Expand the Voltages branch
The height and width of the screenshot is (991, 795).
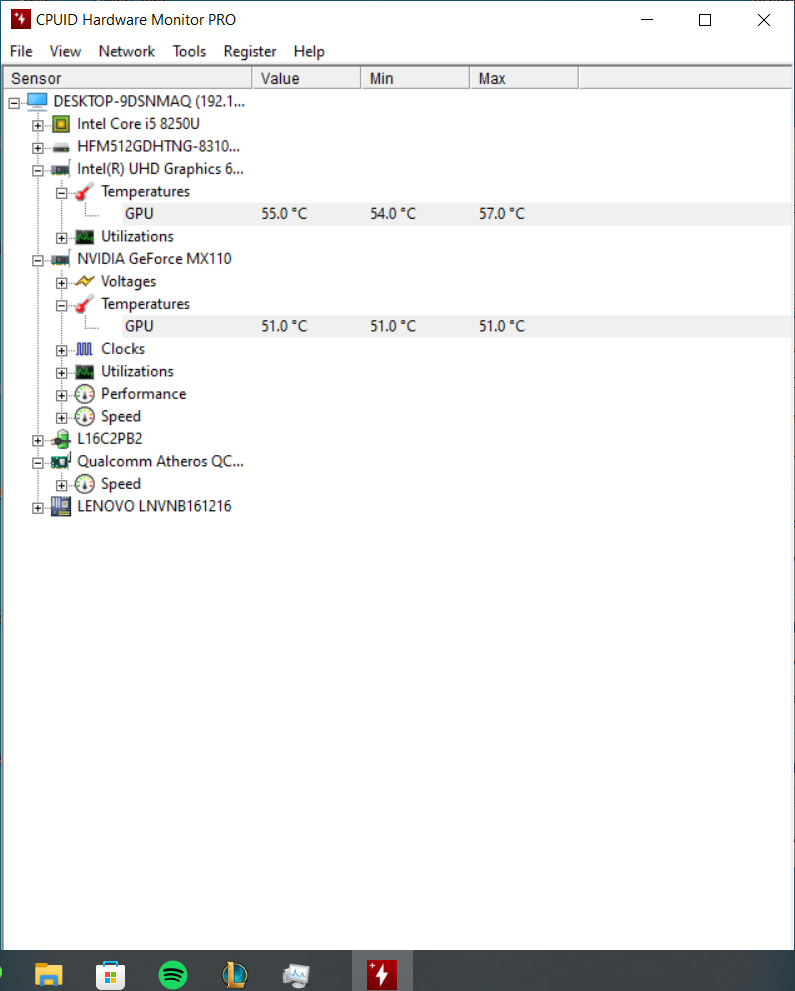61,283
